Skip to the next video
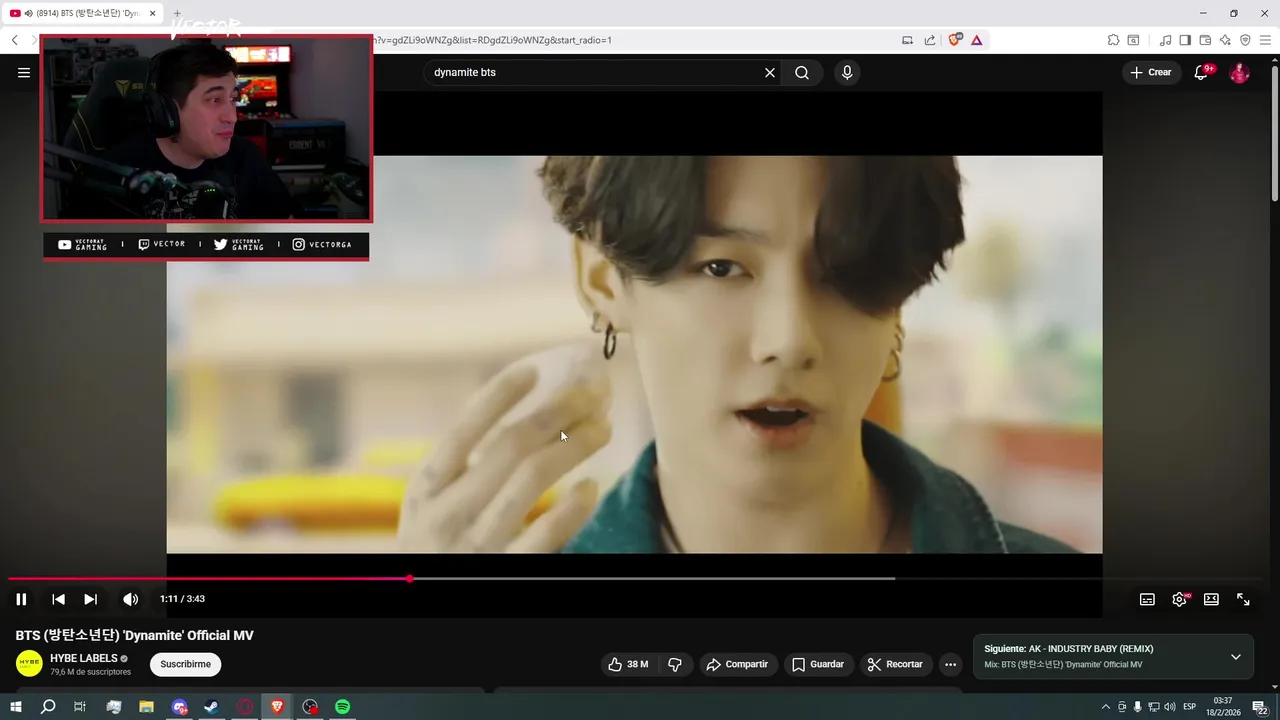The image size is (1280, 720). coord(90,599)
